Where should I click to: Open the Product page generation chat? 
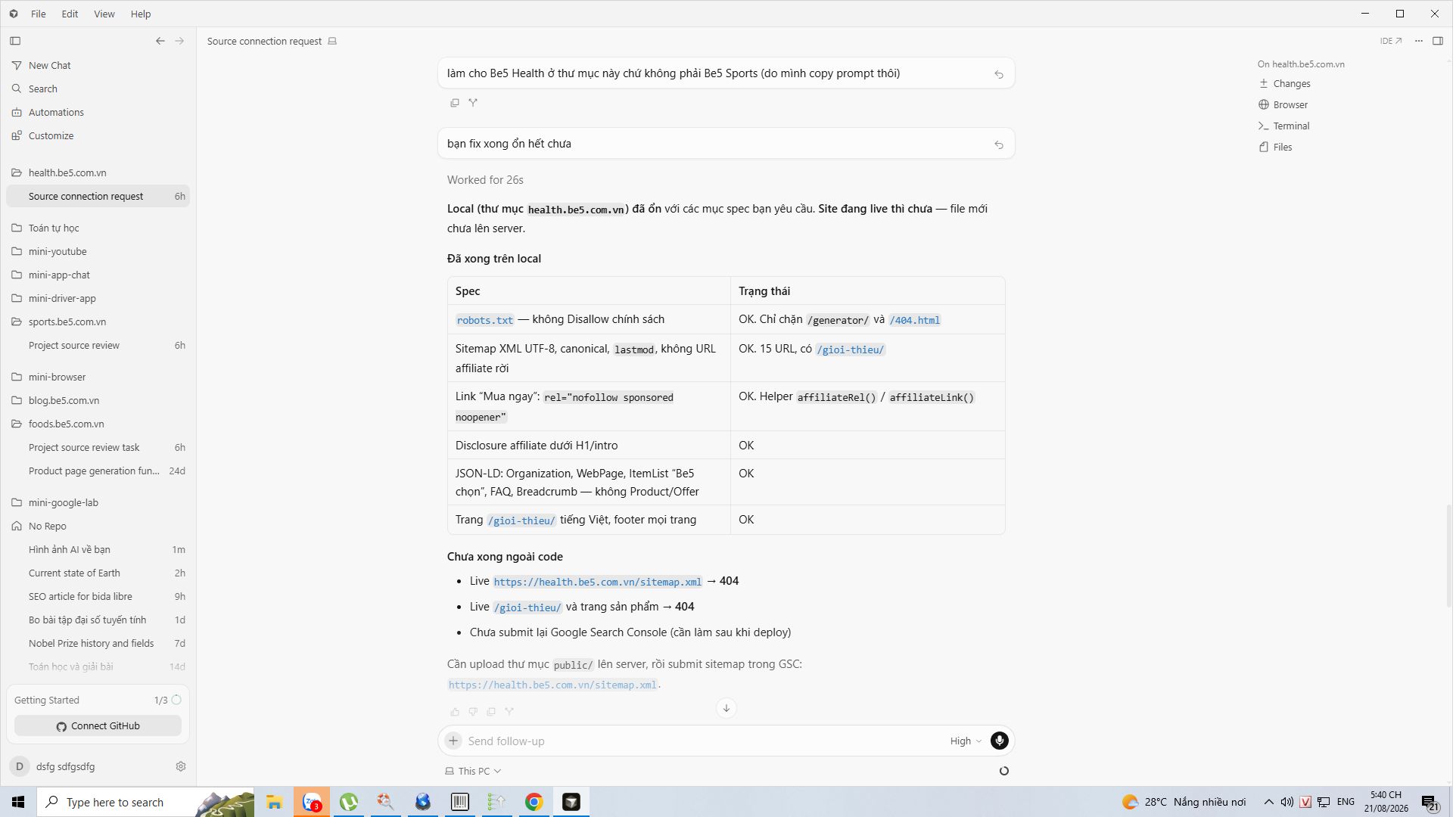[98, 471]
